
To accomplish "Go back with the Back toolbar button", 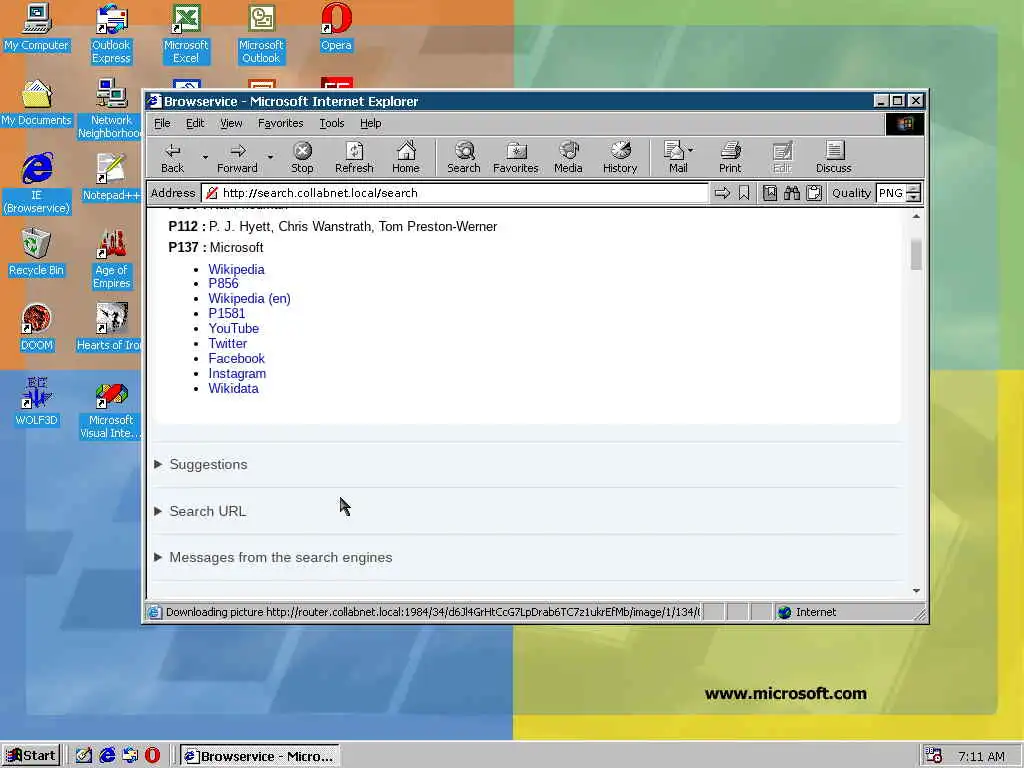I will [x=172, y=158].
